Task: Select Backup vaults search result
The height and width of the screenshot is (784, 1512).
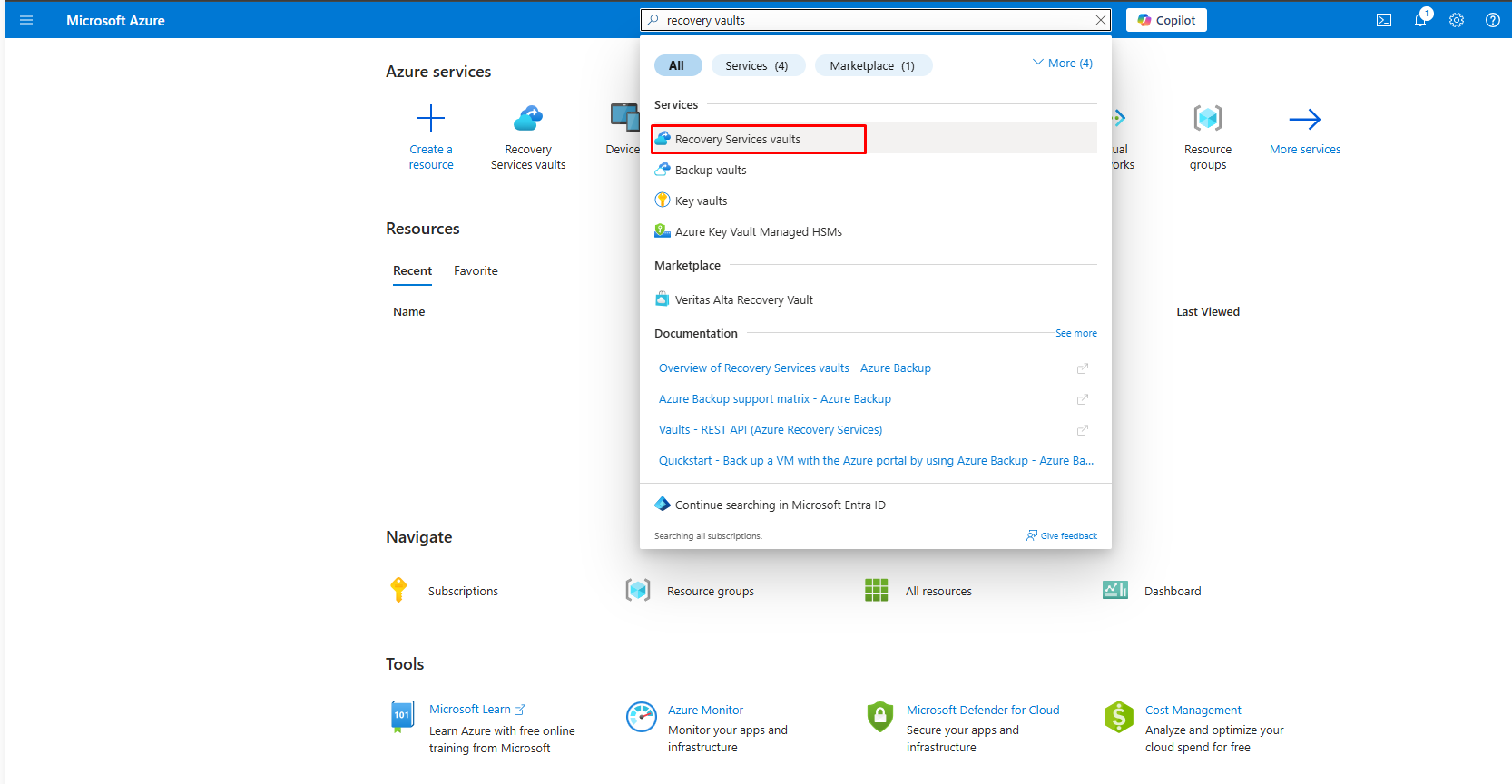Action: point(875,170)
